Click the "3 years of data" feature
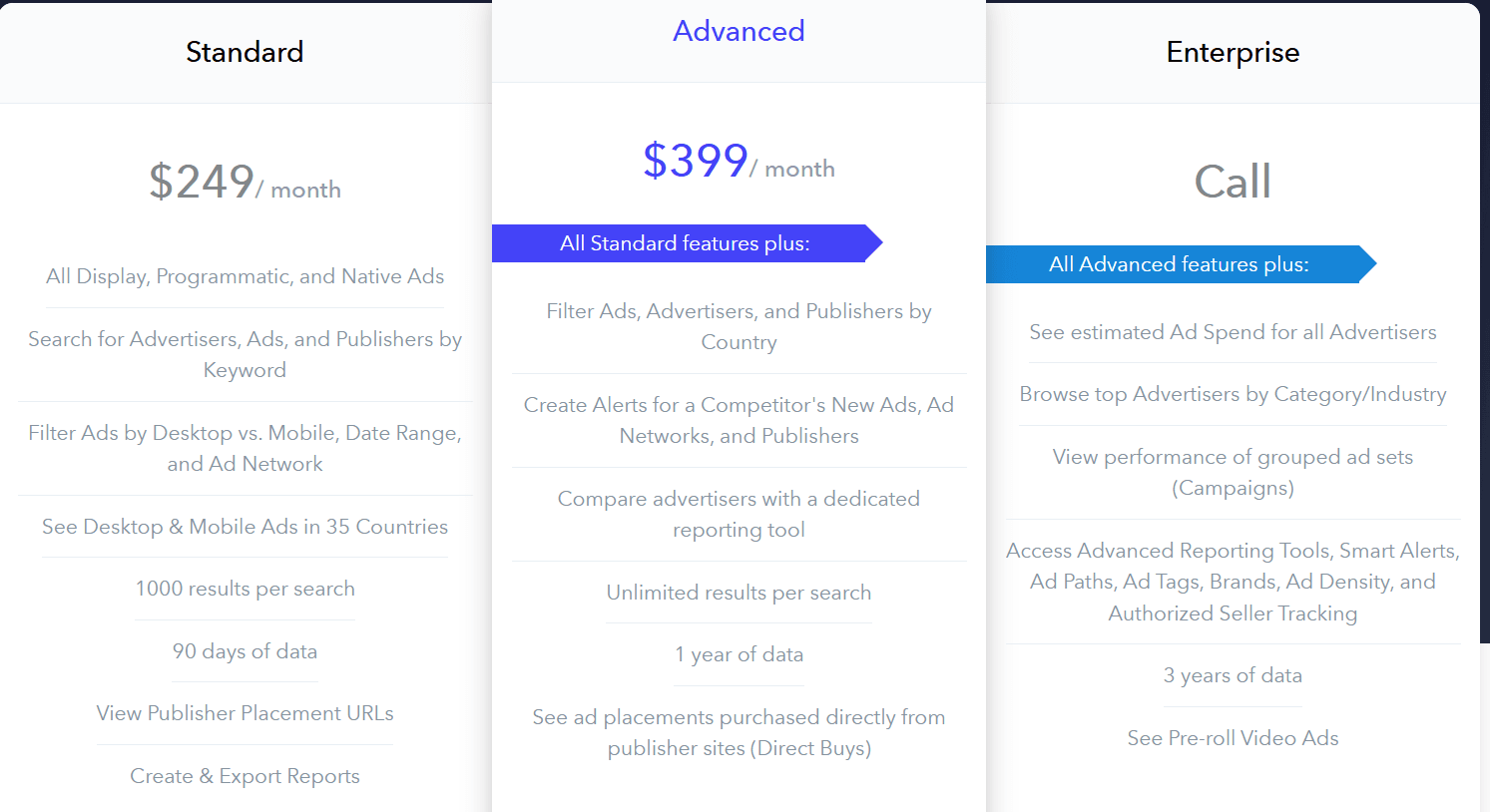 pyautogui.click(x=1233, y=675)
